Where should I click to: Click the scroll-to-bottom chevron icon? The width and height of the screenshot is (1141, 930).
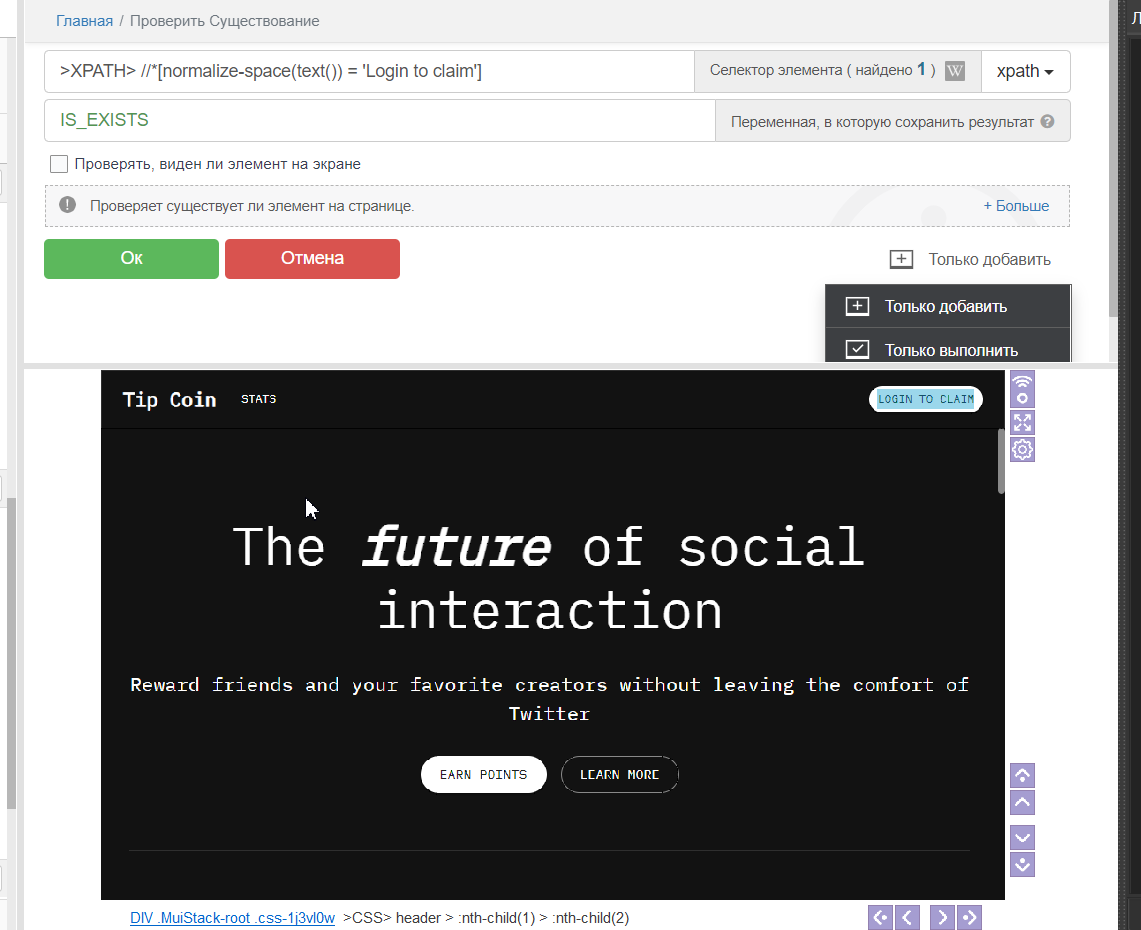click(1022, 864)
